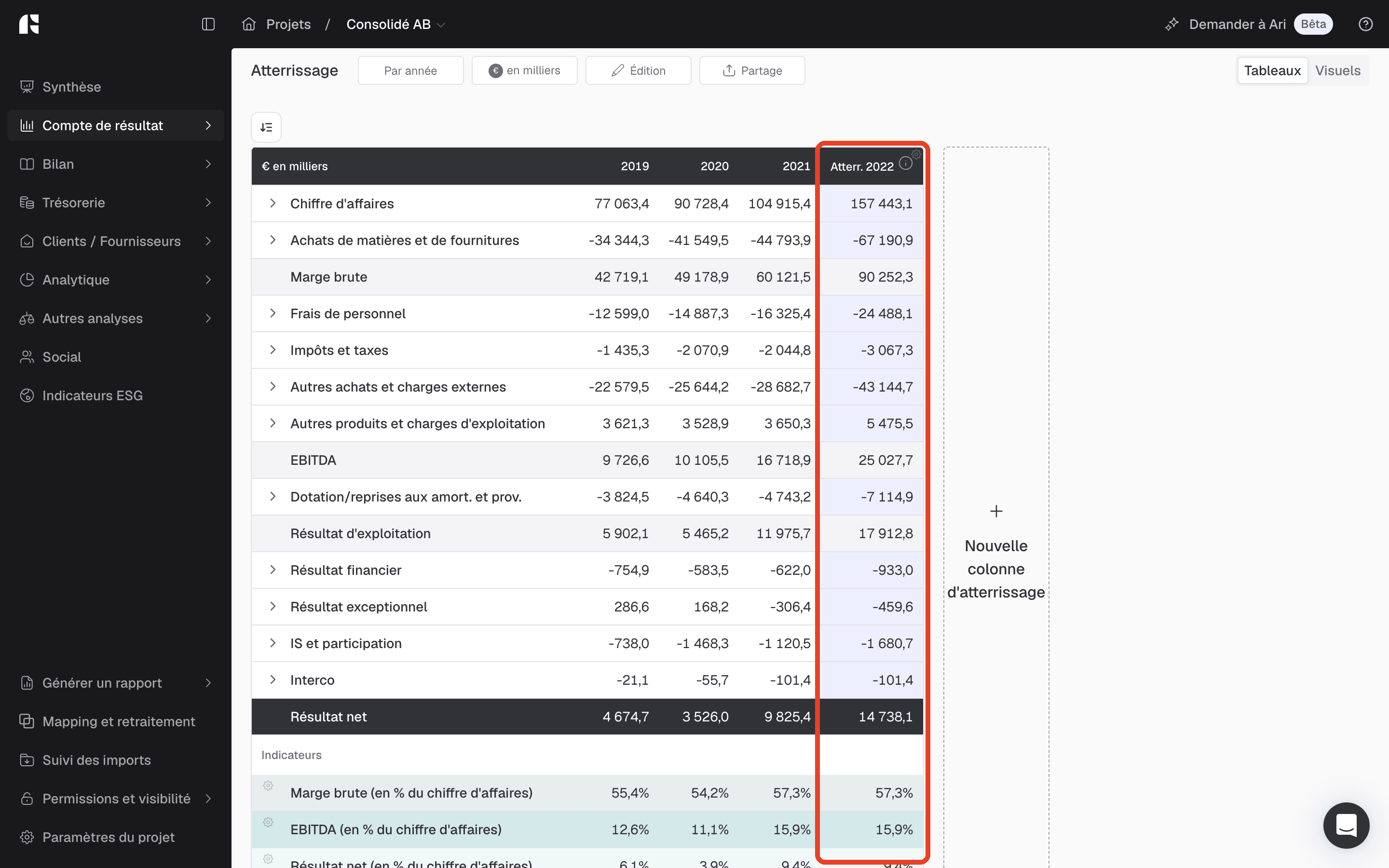Expand the Compte de résultat menu

(208, 125)
